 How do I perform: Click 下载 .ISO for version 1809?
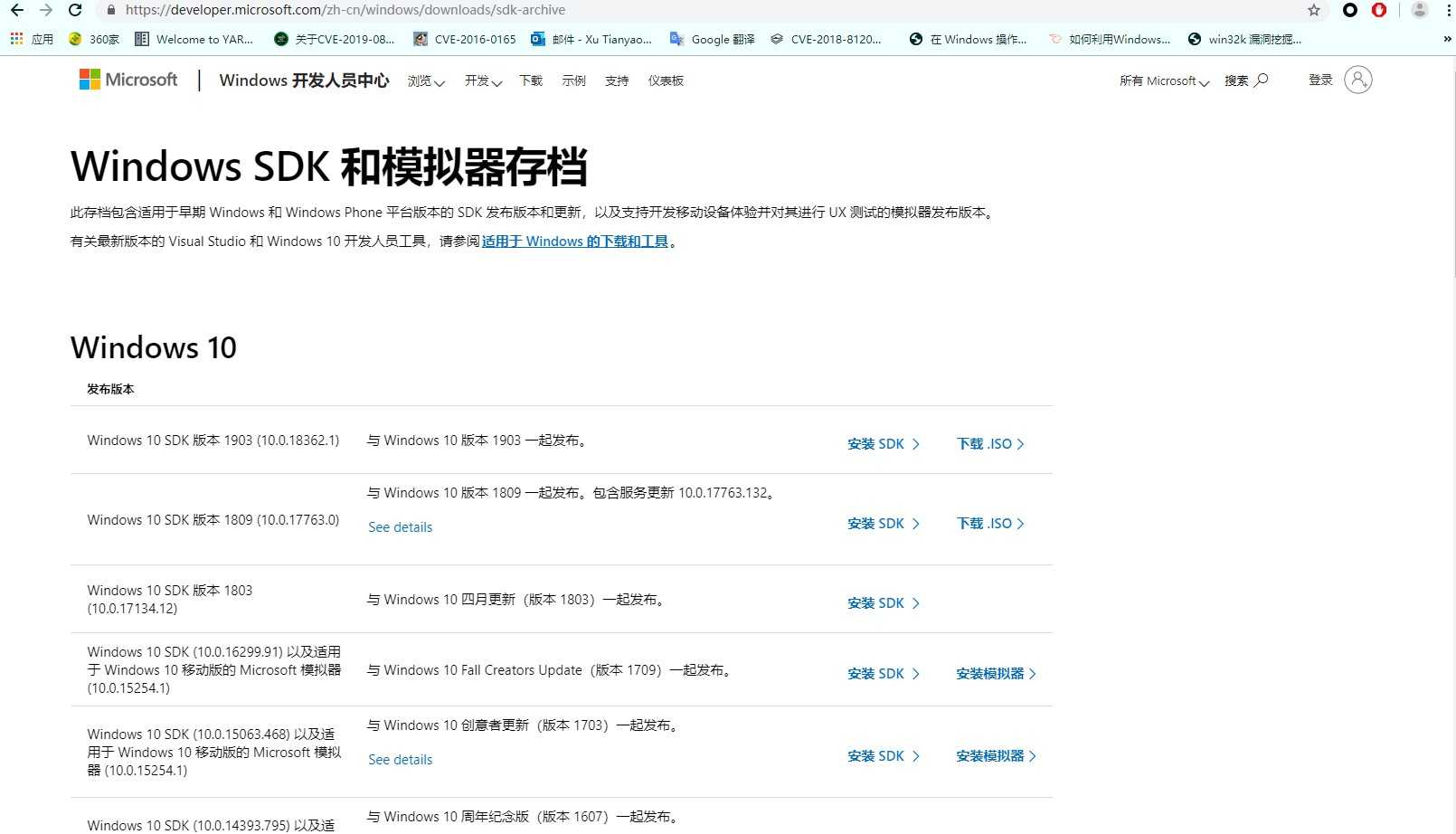990,524
